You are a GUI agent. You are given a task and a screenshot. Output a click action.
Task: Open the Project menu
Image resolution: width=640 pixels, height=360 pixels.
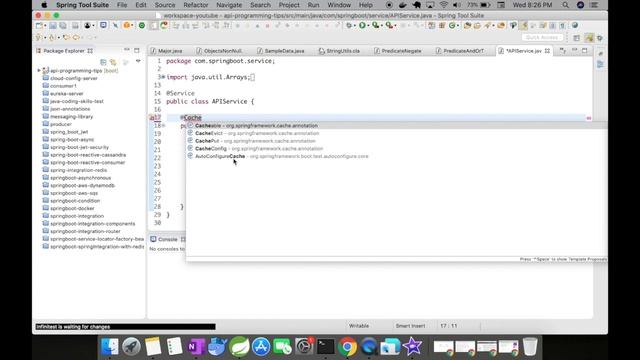[289, 5]
